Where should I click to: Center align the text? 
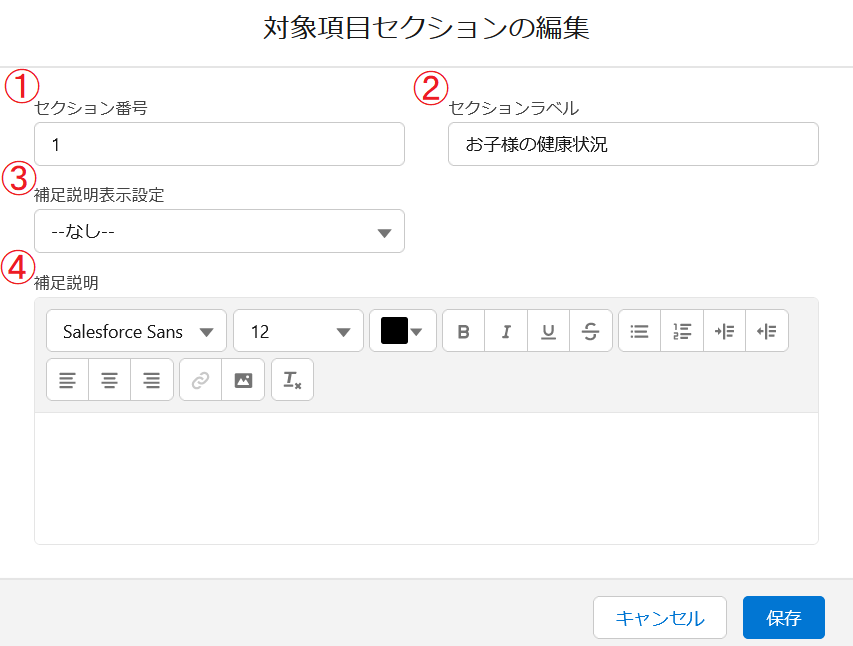point(109,380)
